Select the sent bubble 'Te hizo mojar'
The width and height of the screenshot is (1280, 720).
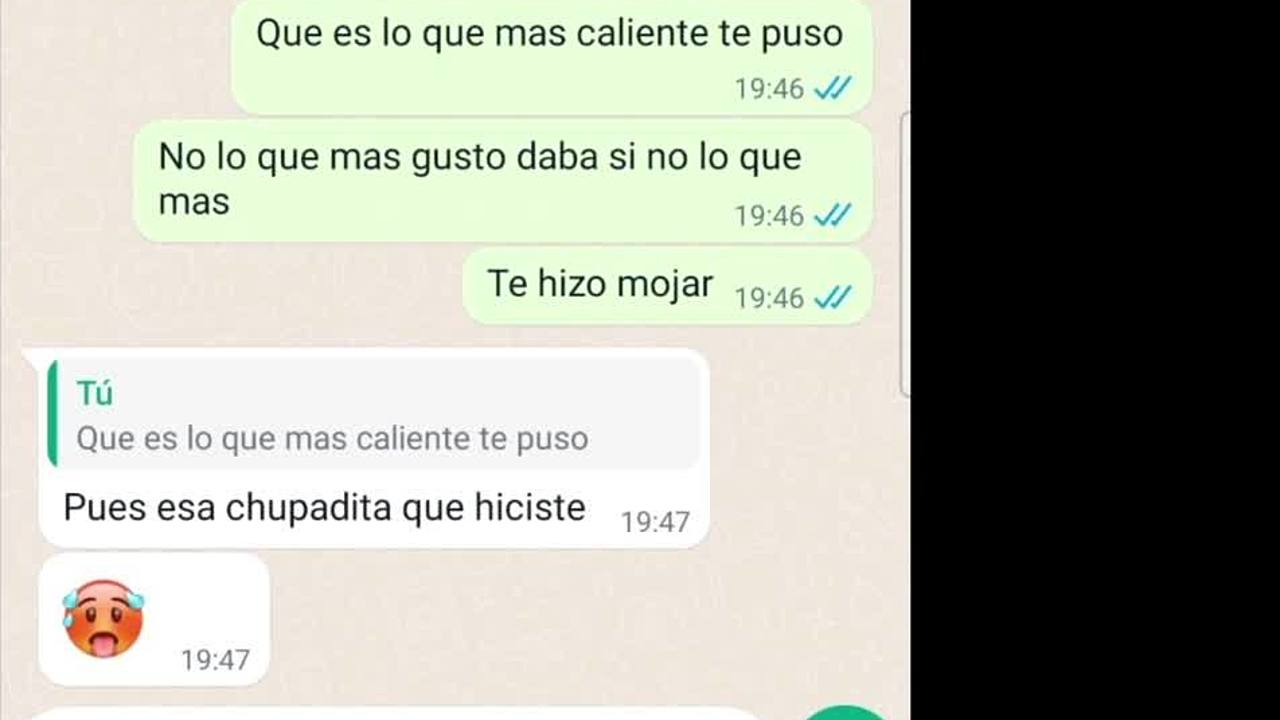pyautogui.click(x=667, y=286)
